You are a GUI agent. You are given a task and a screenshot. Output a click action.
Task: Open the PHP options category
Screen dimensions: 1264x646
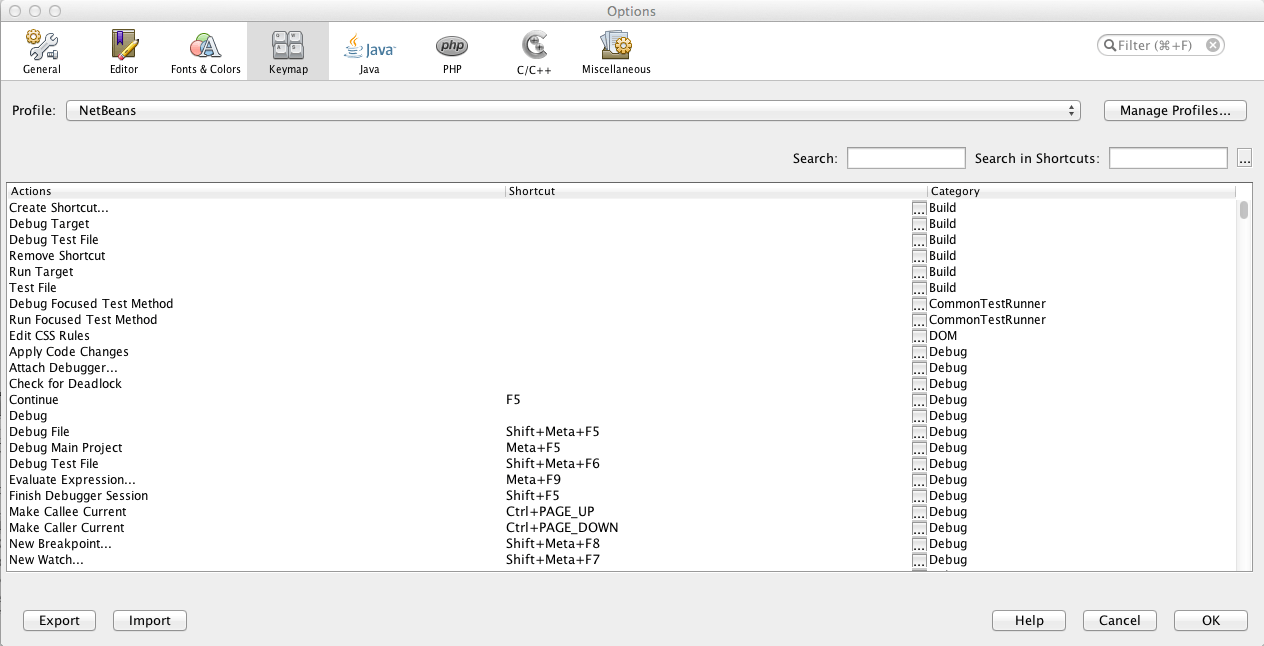pyautogui.click(x=451, y=52)
